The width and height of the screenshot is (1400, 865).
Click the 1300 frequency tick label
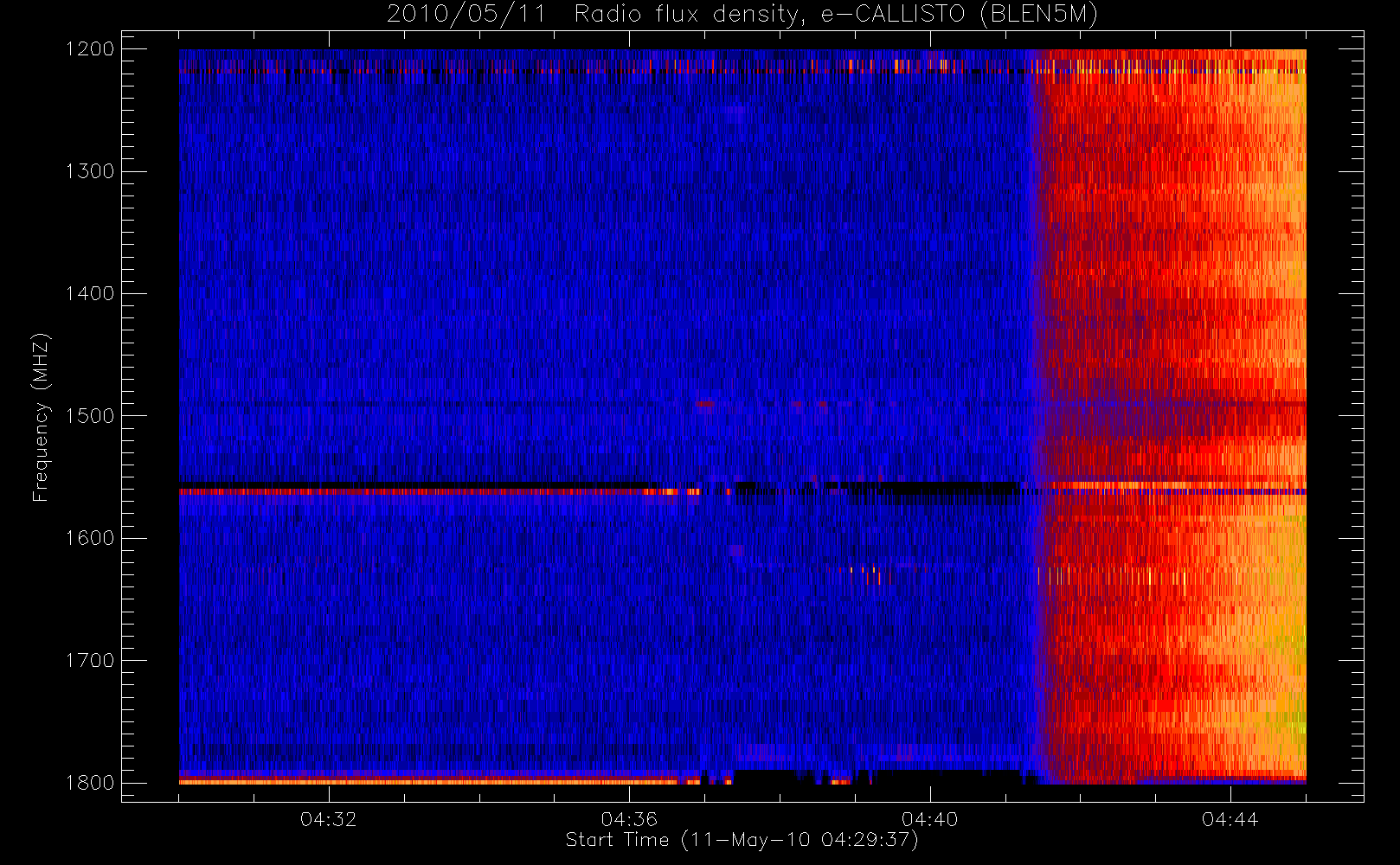90,171
